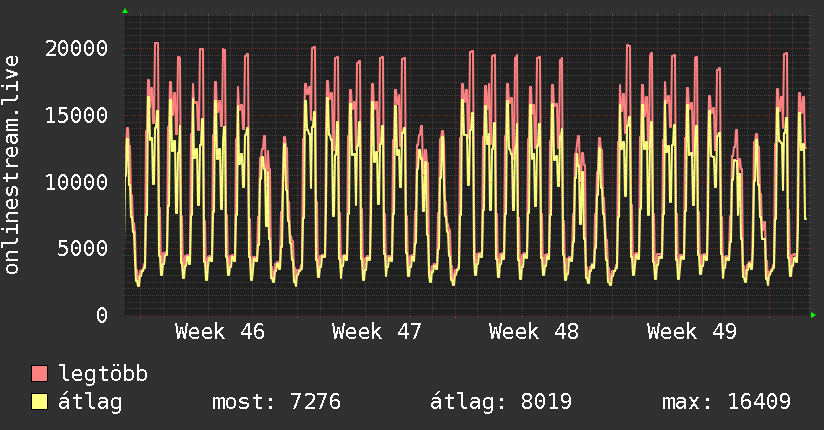Click the 0 Y-axis tick label
Screen dimensions: 824x430
102,315
